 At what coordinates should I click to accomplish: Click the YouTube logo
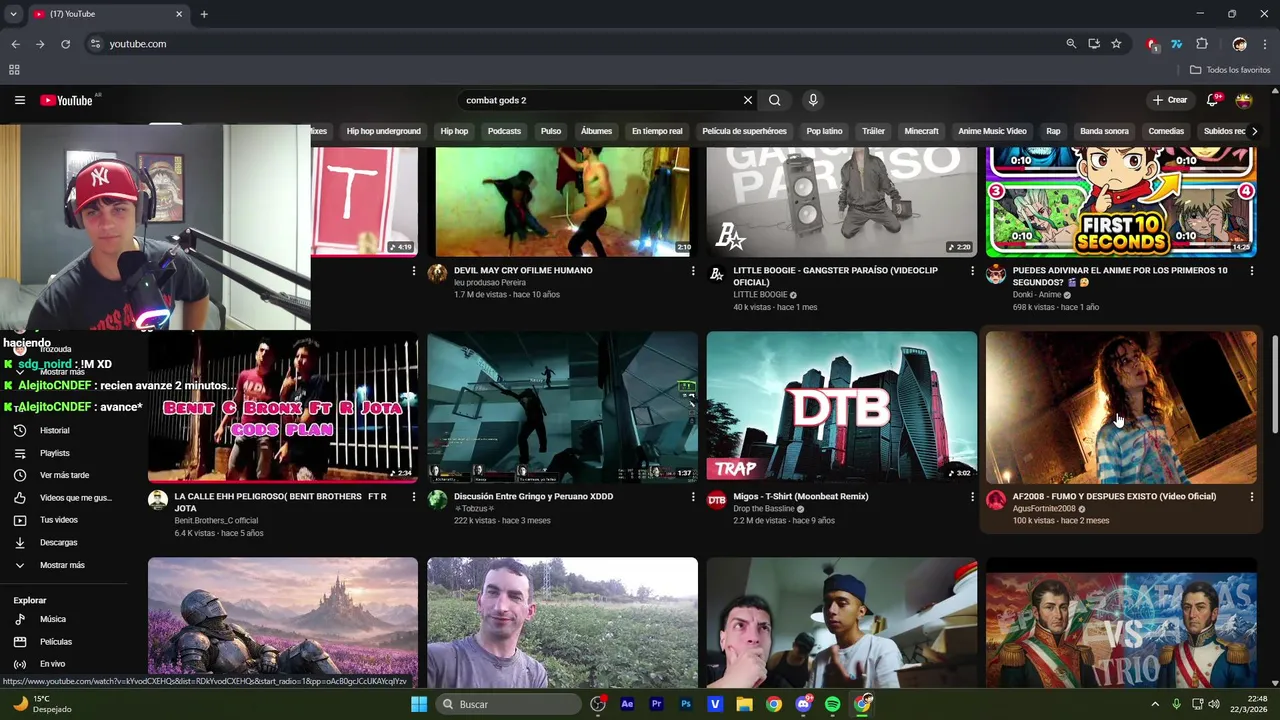[67, 100]
